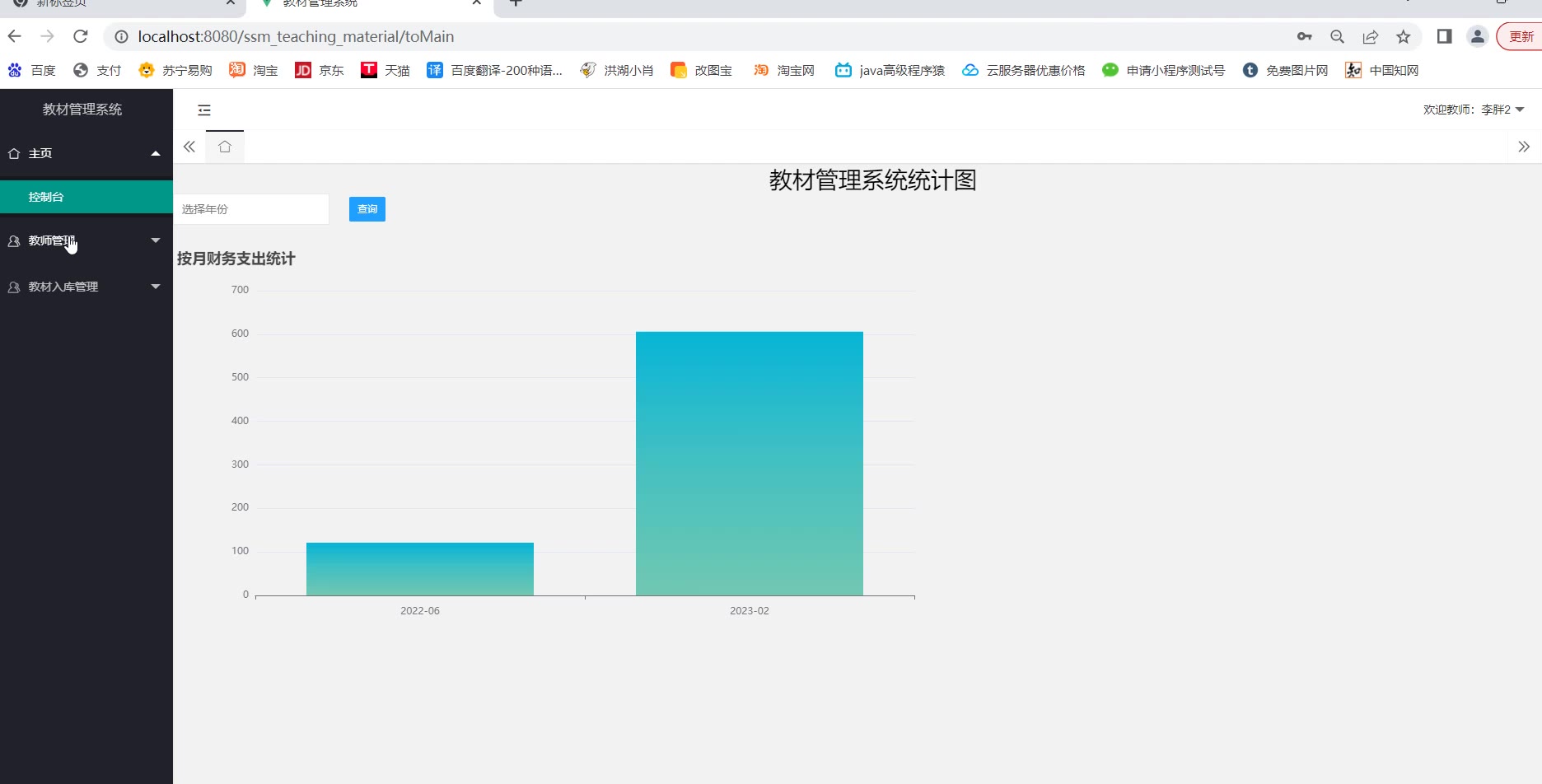
Task: Open the 百度翻译 bookmark
Action: (x=494, y=71)
